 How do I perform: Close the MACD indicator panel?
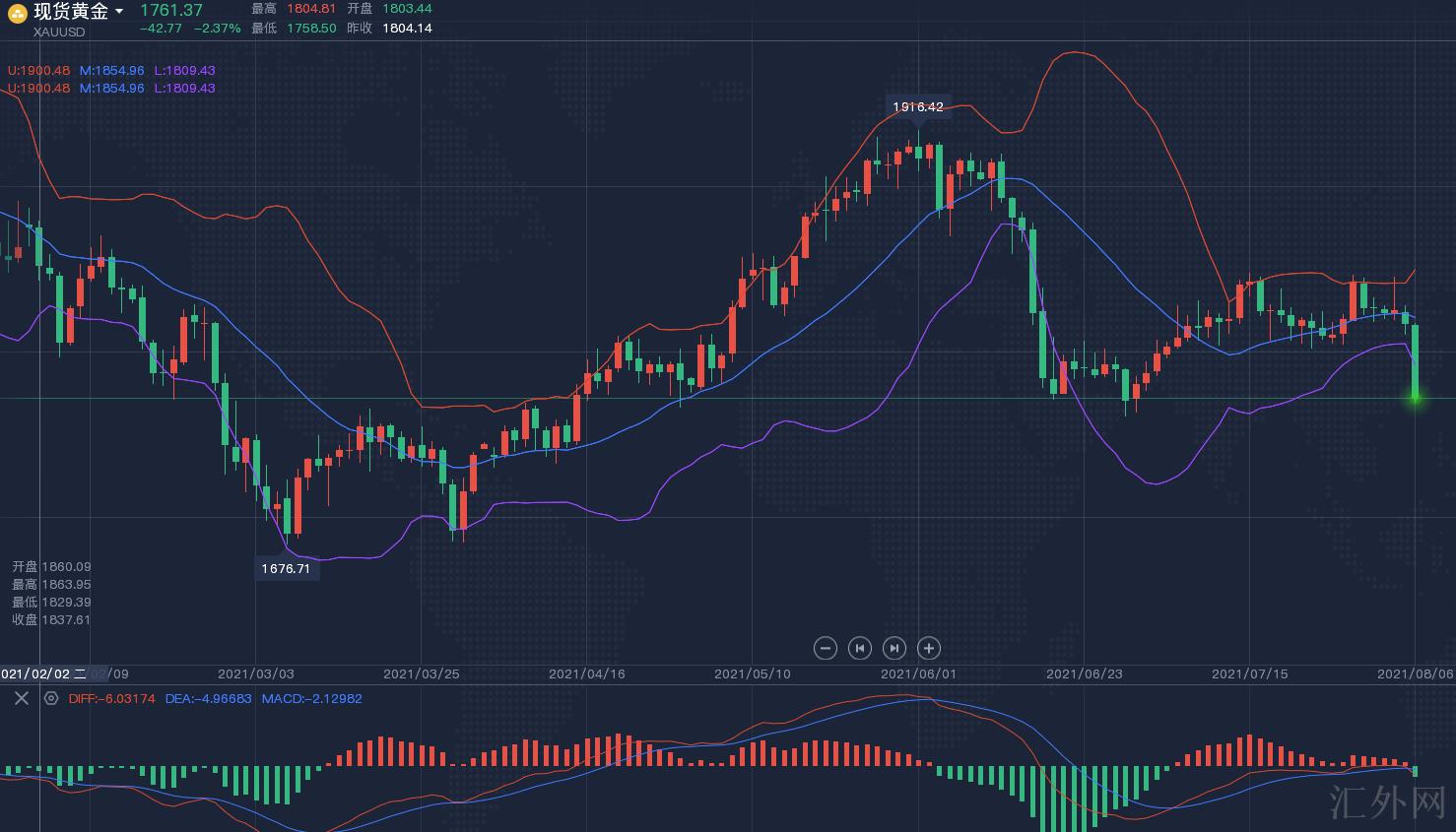(21, 698)
